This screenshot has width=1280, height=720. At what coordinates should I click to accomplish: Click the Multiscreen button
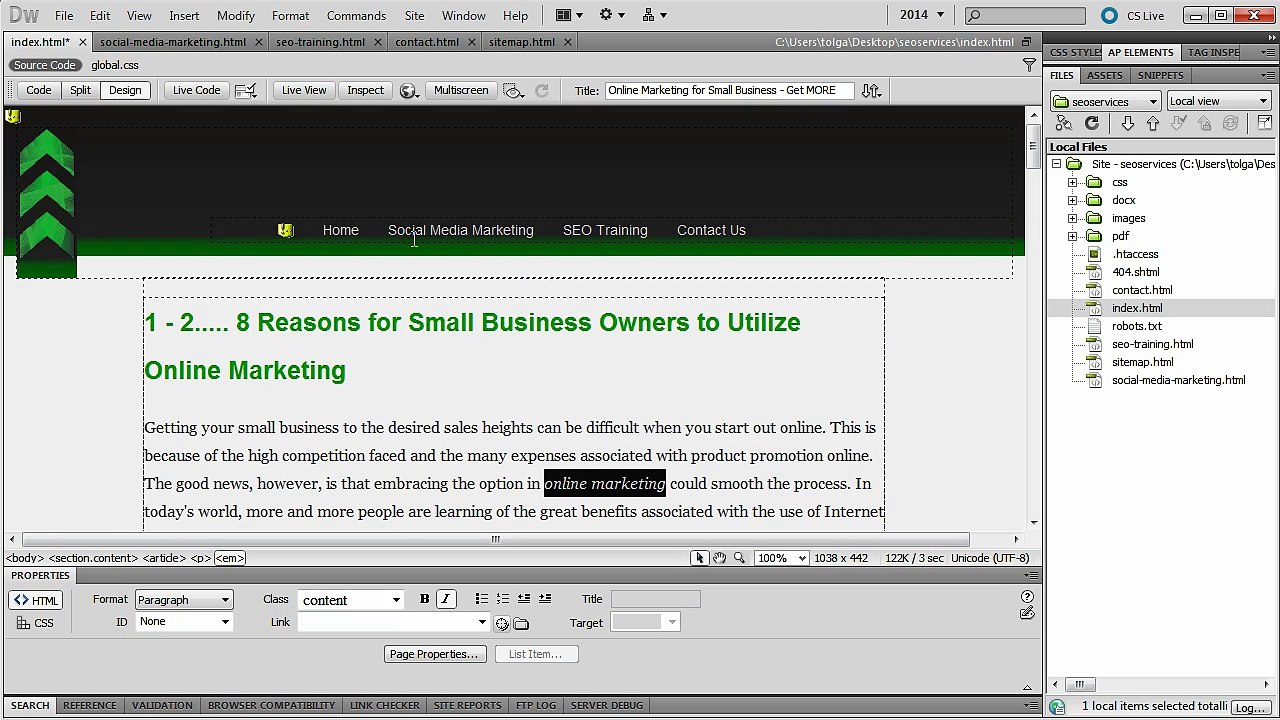pyautogui.click(x=461, y=90)
